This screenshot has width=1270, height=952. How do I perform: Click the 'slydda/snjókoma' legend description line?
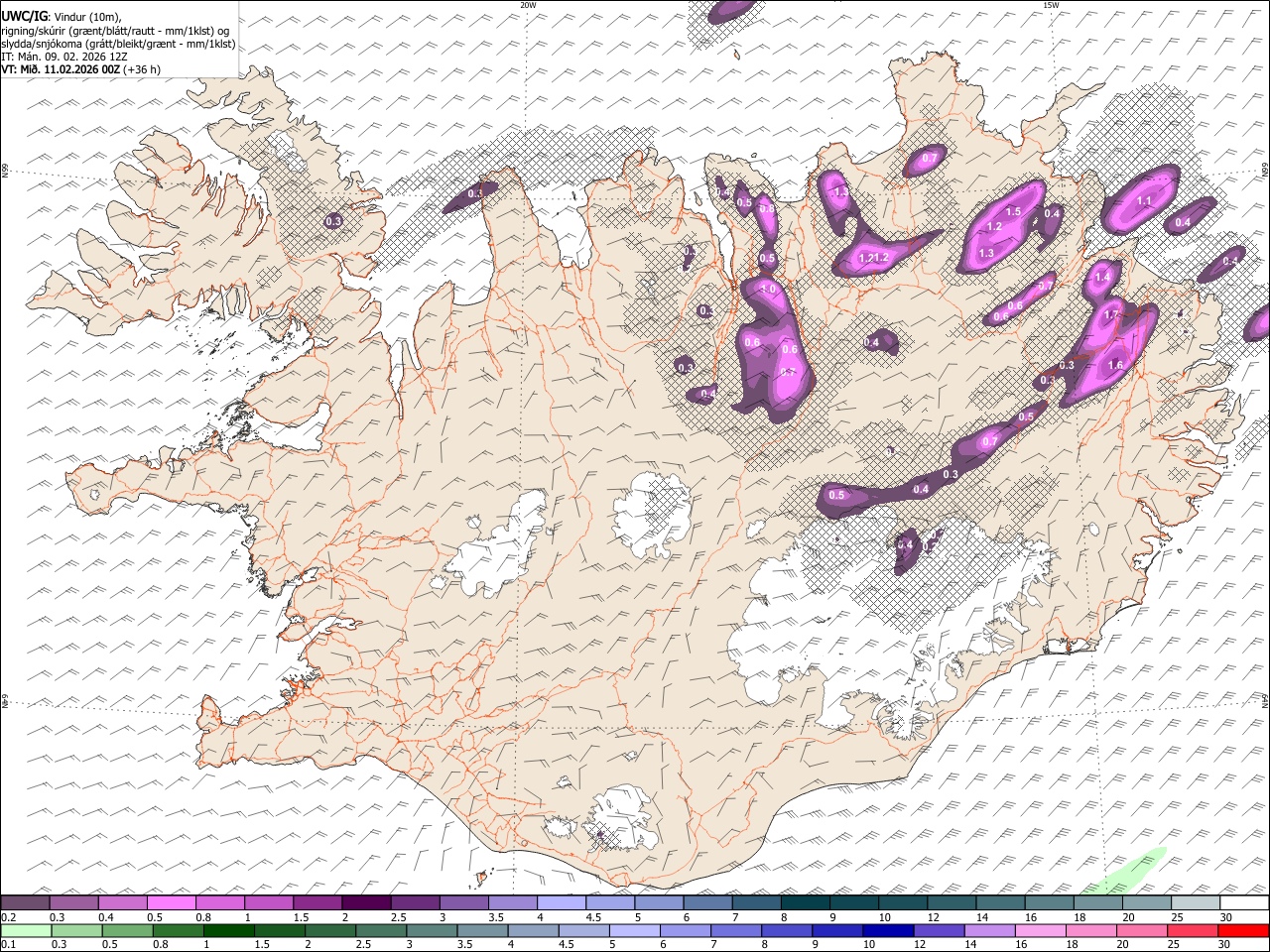click(x=118, y=44)
